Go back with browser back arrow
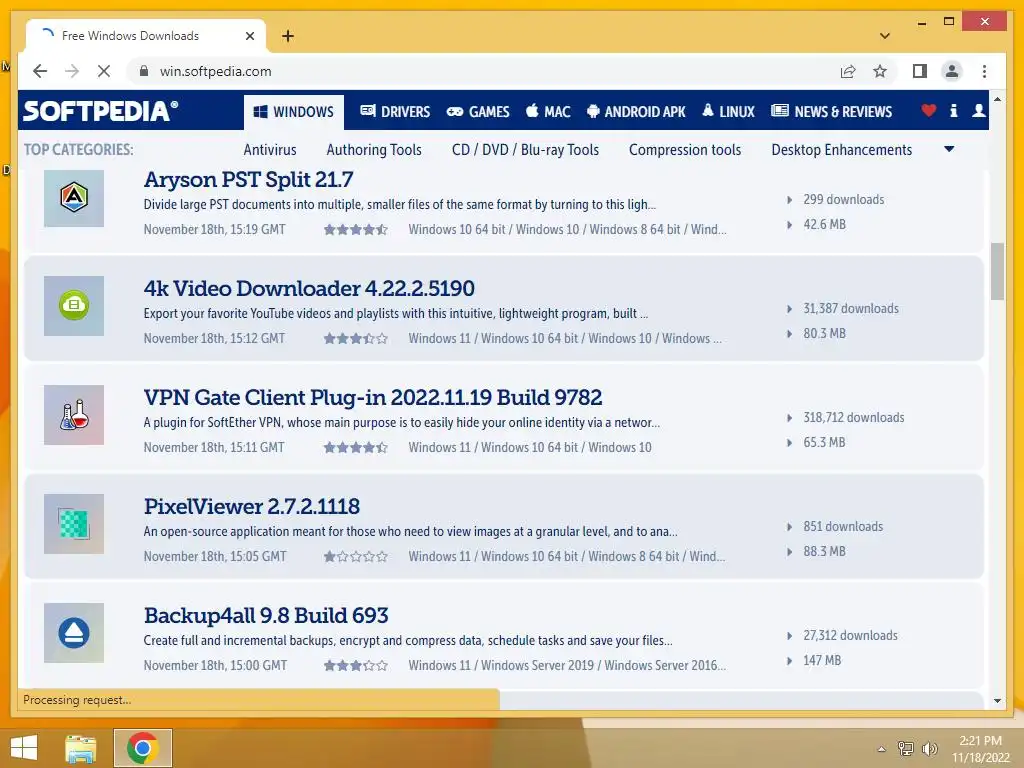Viewport: 1024px width, 768px height. point(40,71)
